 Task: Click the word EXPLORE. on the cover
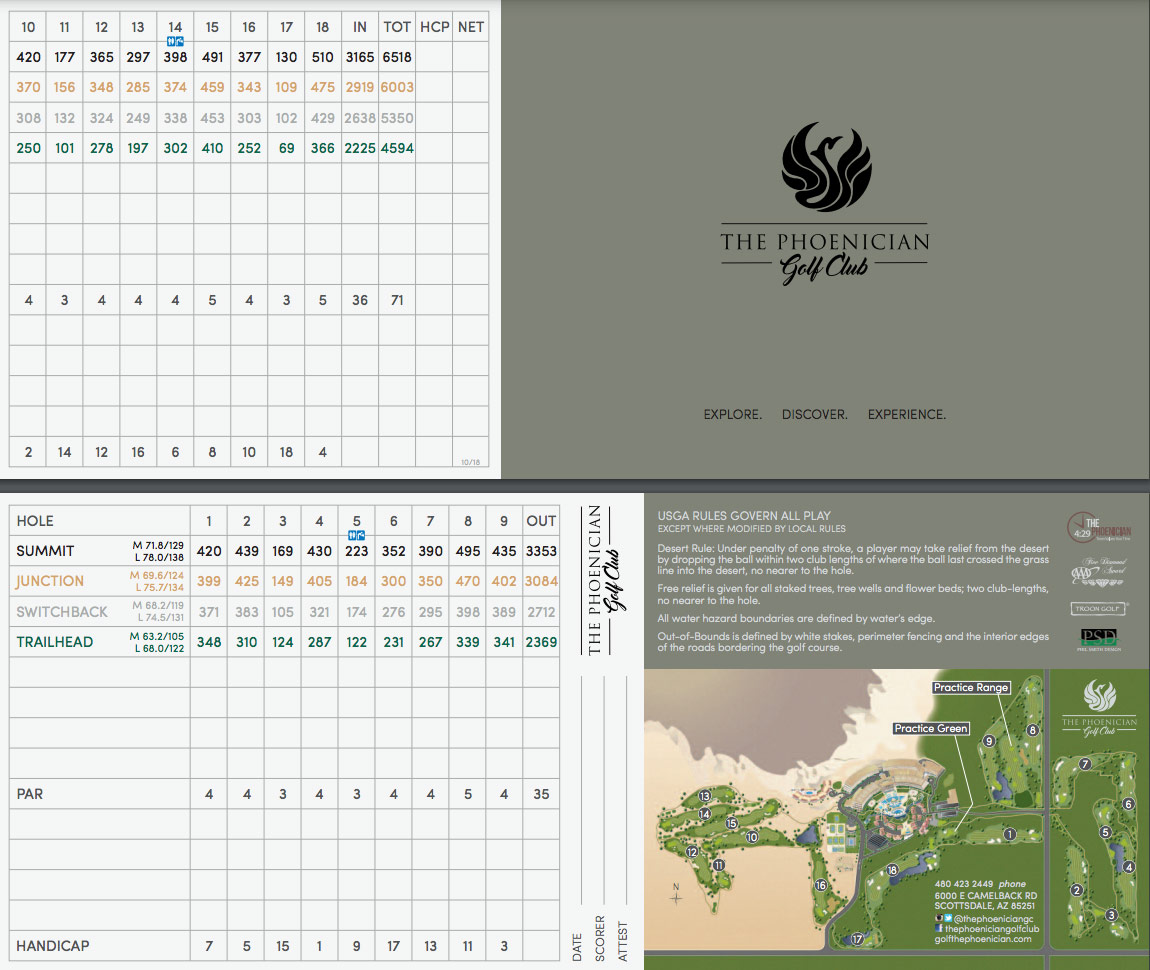coord(733,415)
